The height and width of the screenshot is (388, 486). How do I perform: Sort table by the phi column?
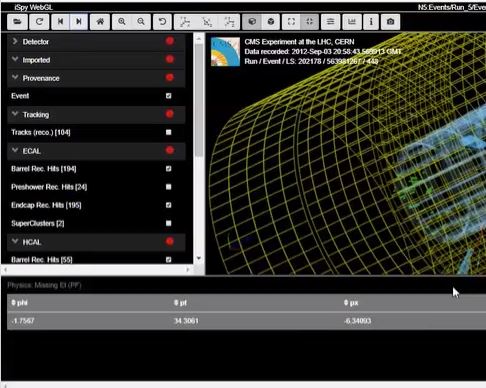click(19, 303)
